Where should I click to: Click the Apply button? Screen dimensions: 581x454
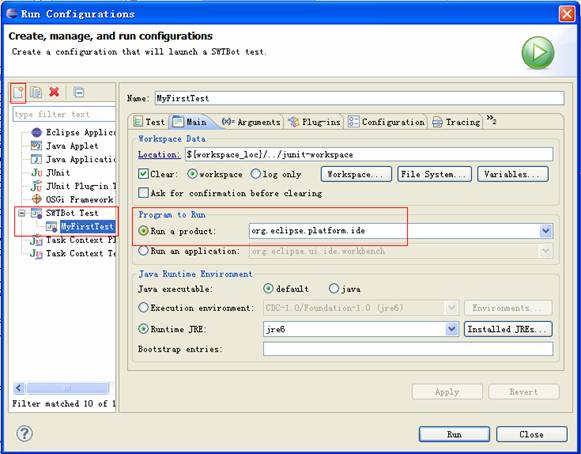pos(447,392)
